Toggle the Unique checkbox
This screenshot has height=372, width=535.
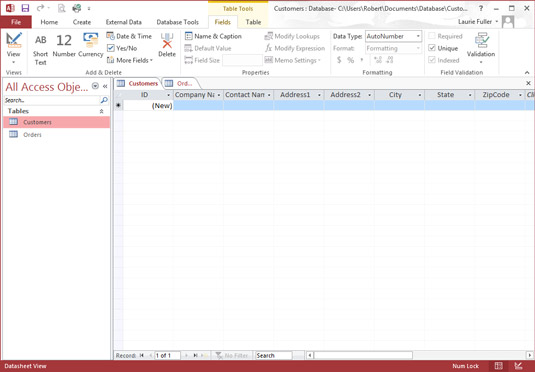pos(432,48)
